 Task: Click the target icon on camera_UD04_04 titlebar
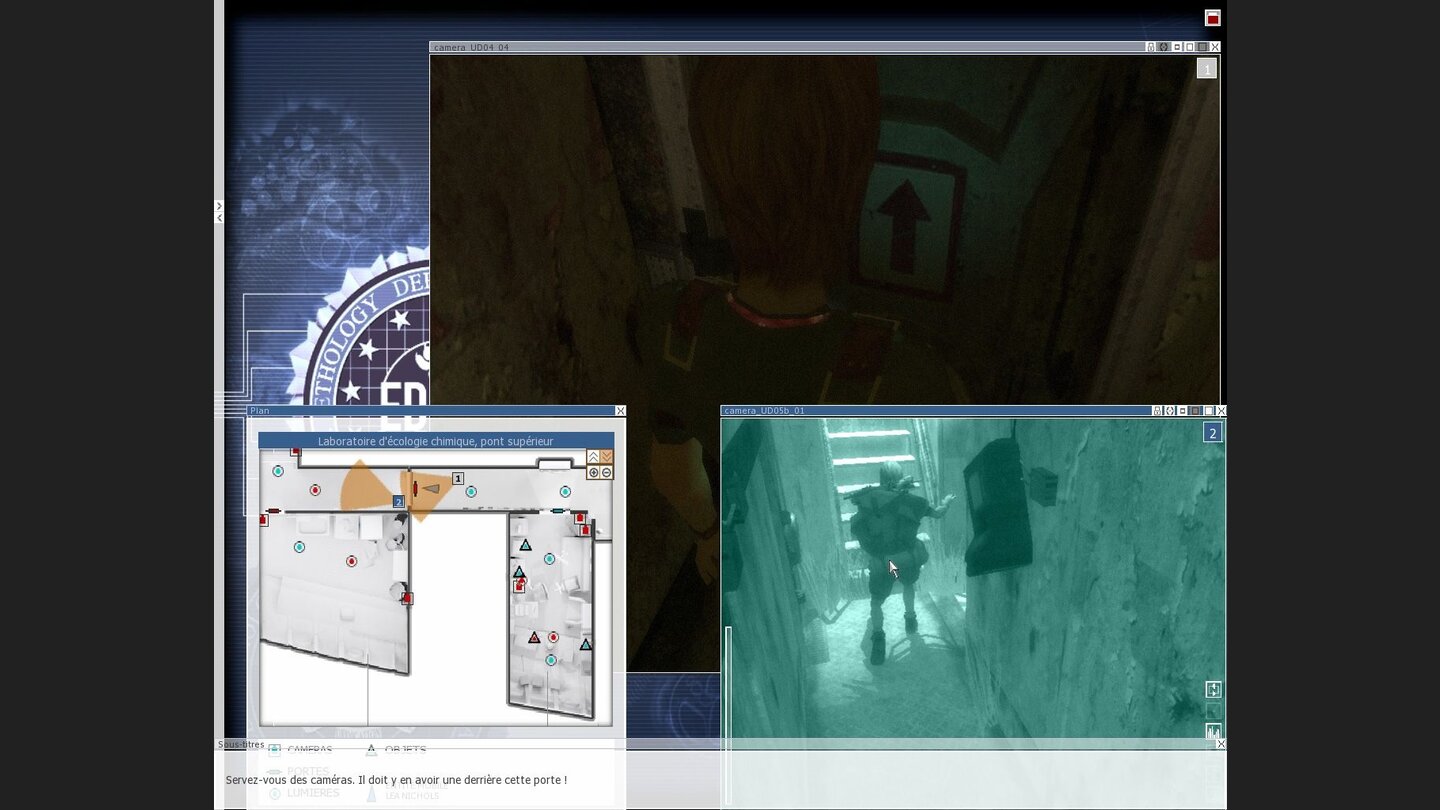pos(1164,47)
